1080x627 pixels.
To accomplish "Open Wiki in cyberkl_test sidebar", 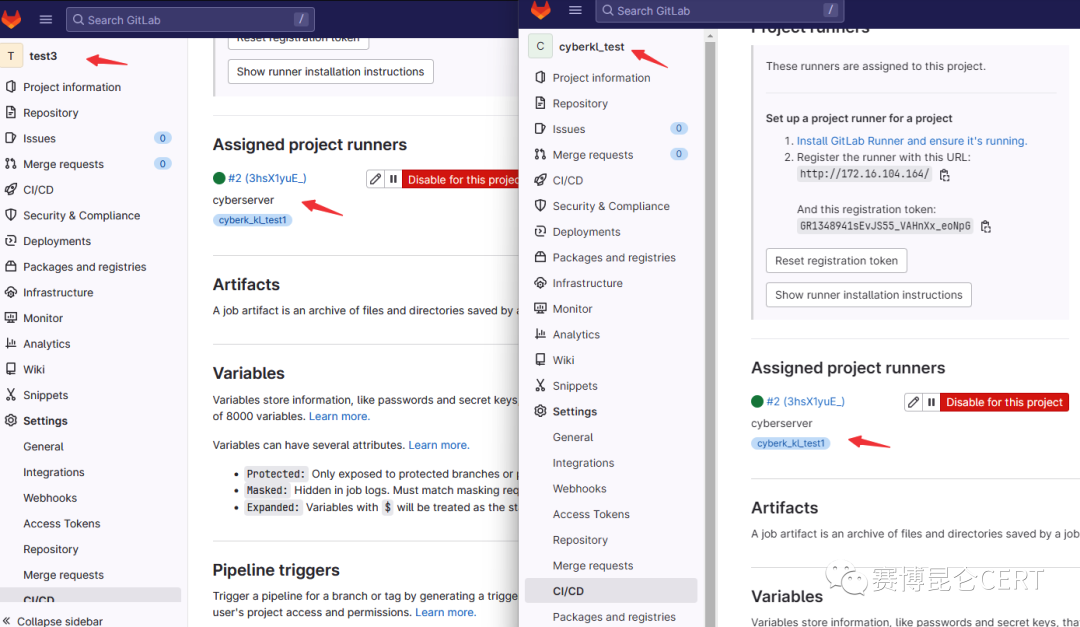I will click(x=563, y=360).
